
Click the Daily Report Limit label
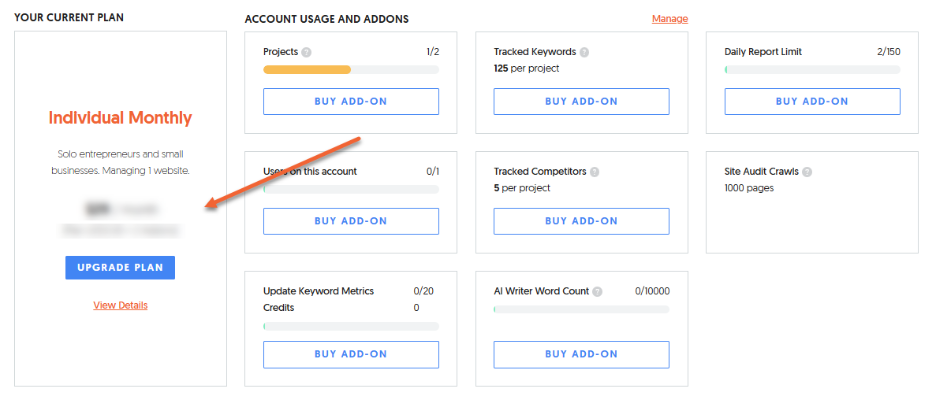(x=763, y=52)
